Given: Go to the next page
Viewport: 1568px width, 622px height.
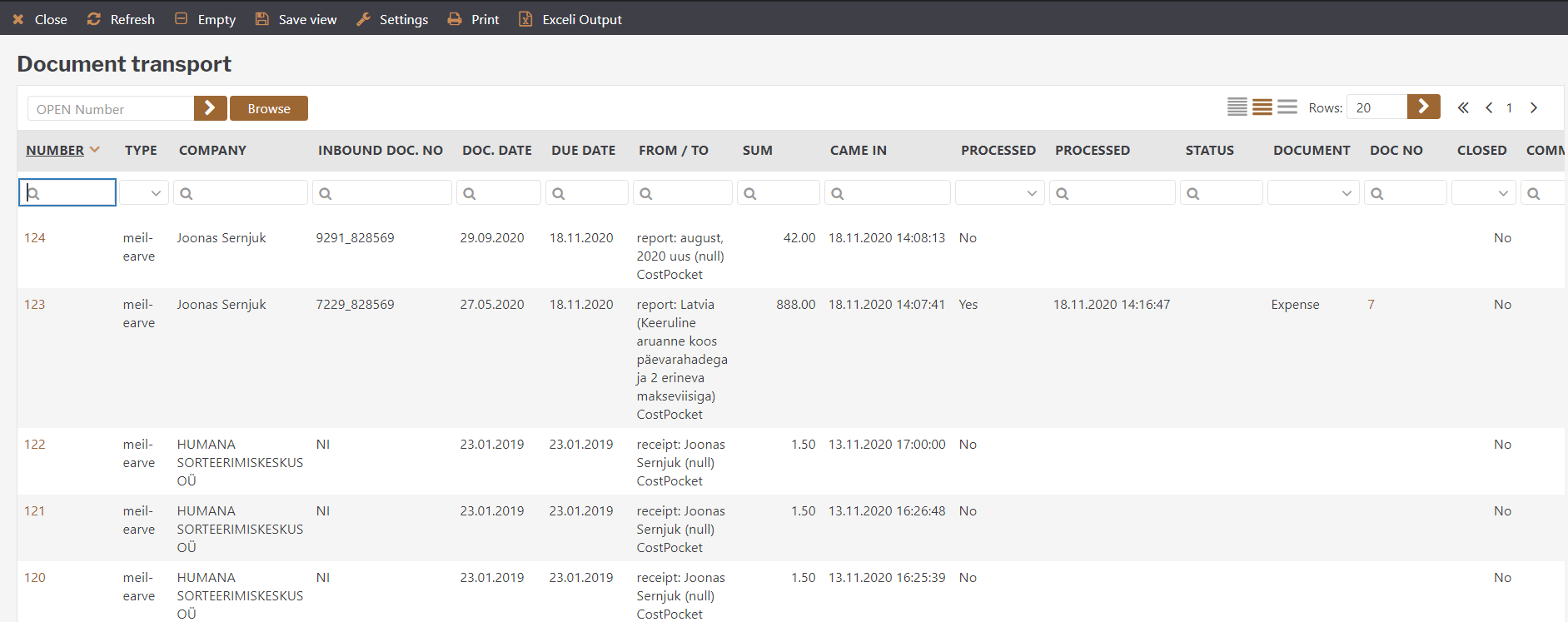Looking at the screenshot, I should 1534,107.
